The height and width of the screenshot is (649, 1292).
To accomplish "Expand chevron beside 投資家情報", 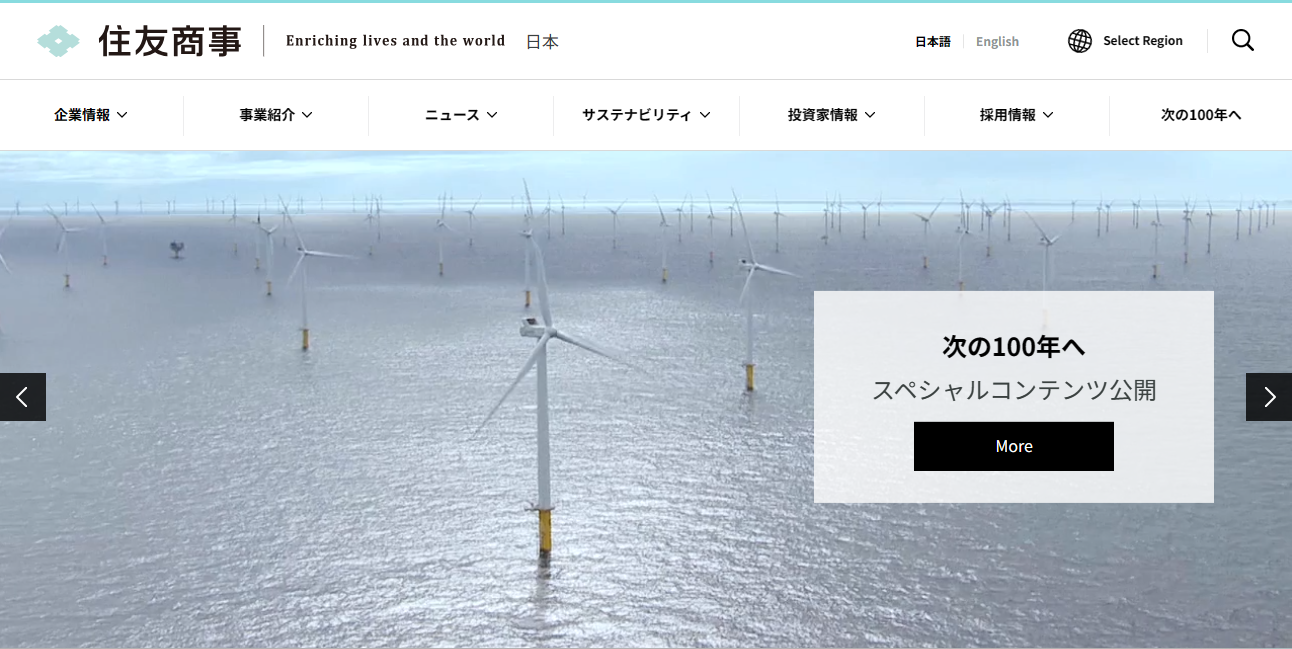I will click(870, 115).
